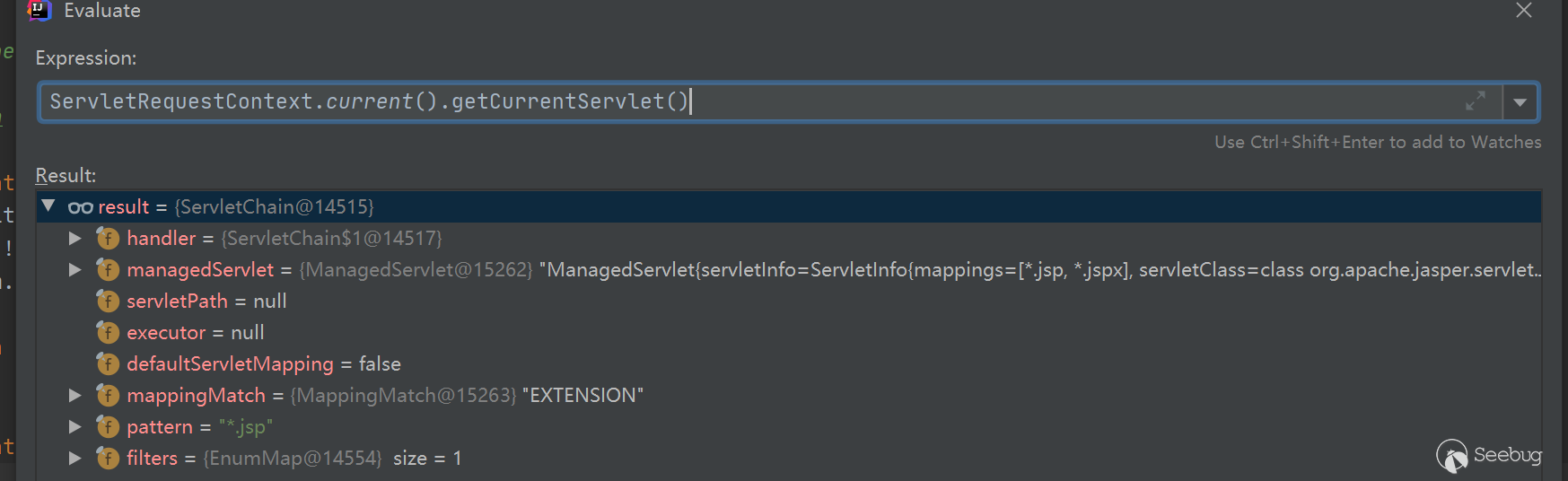This screenshot has width=1568, height=481.
Task: Expand the managedServlet field node
Action: [x=75, y=269]
